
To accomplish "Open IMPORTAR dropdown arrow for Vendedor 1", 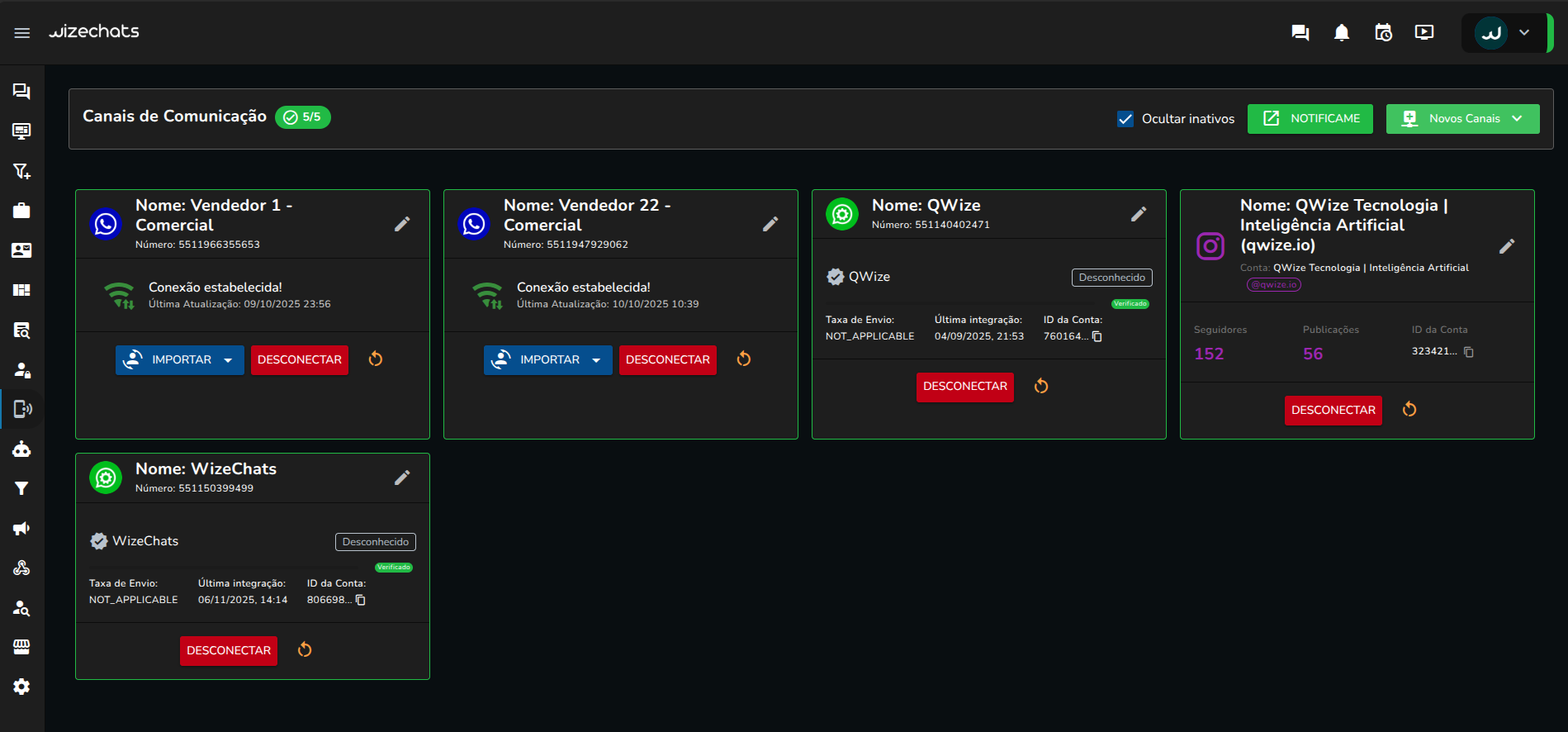I will tap(229, 360).
